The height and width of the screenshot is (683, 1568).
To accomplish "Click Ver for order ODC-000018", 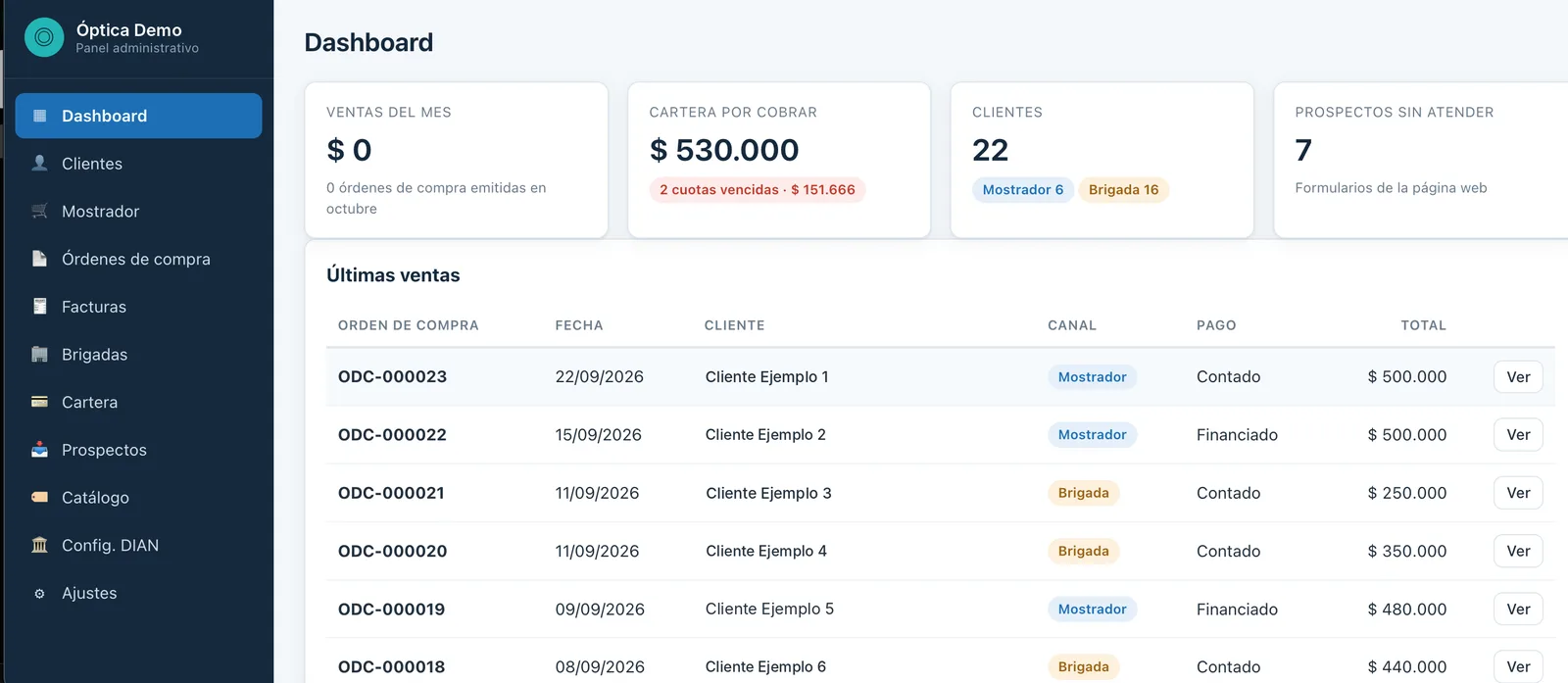I will (x=1518, y=666).
